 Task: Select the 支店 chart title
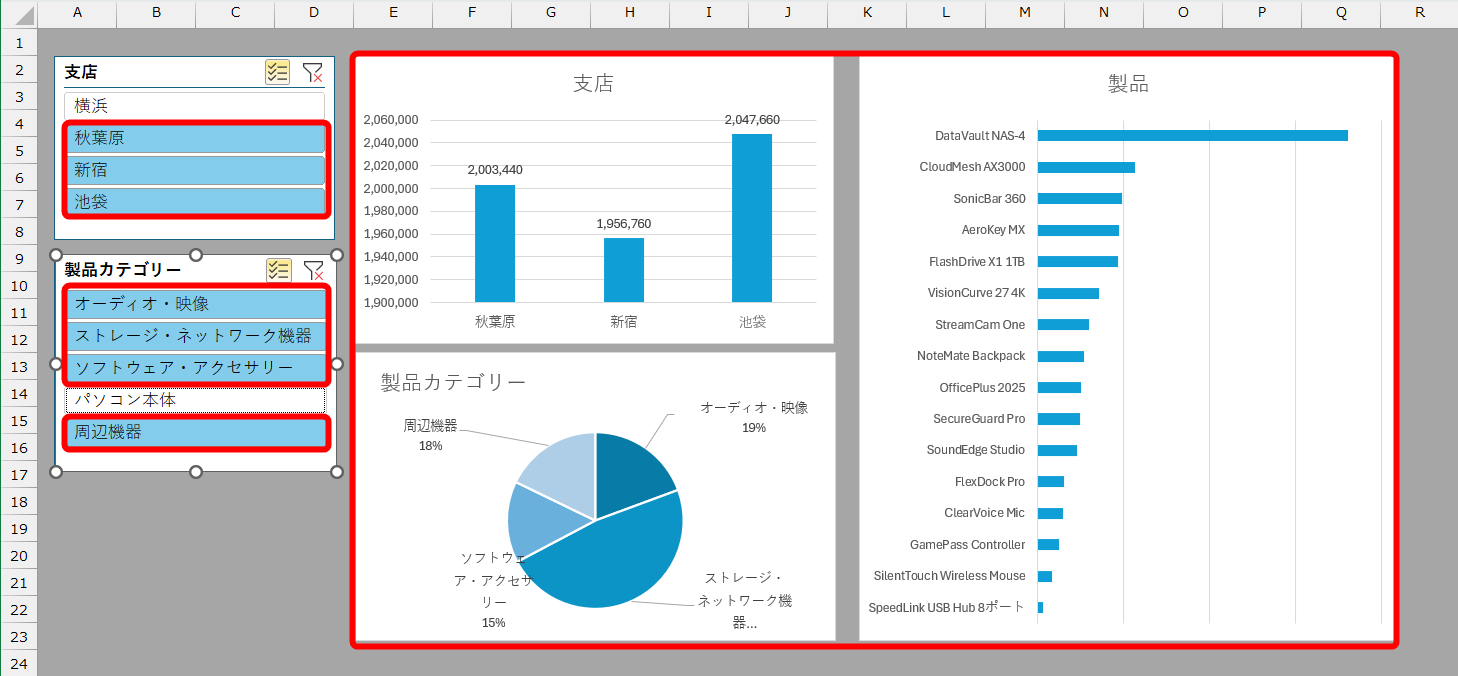point(594,84)
